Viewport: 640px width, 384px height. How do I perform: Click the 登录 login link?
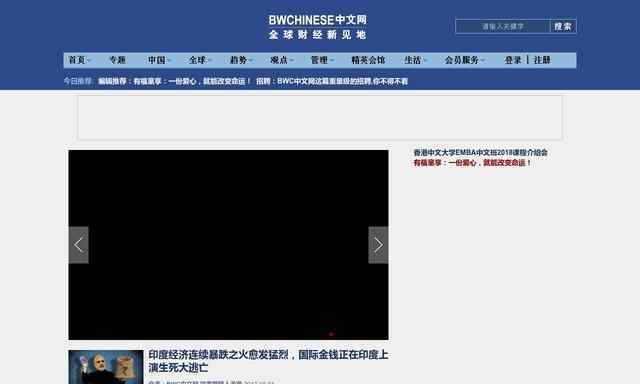[x=513, y=60]
